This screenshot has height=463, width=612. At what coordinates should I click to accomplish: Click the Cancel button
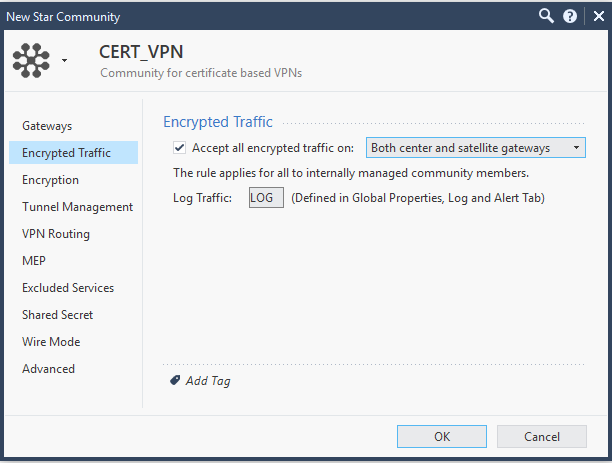[541, 437]
